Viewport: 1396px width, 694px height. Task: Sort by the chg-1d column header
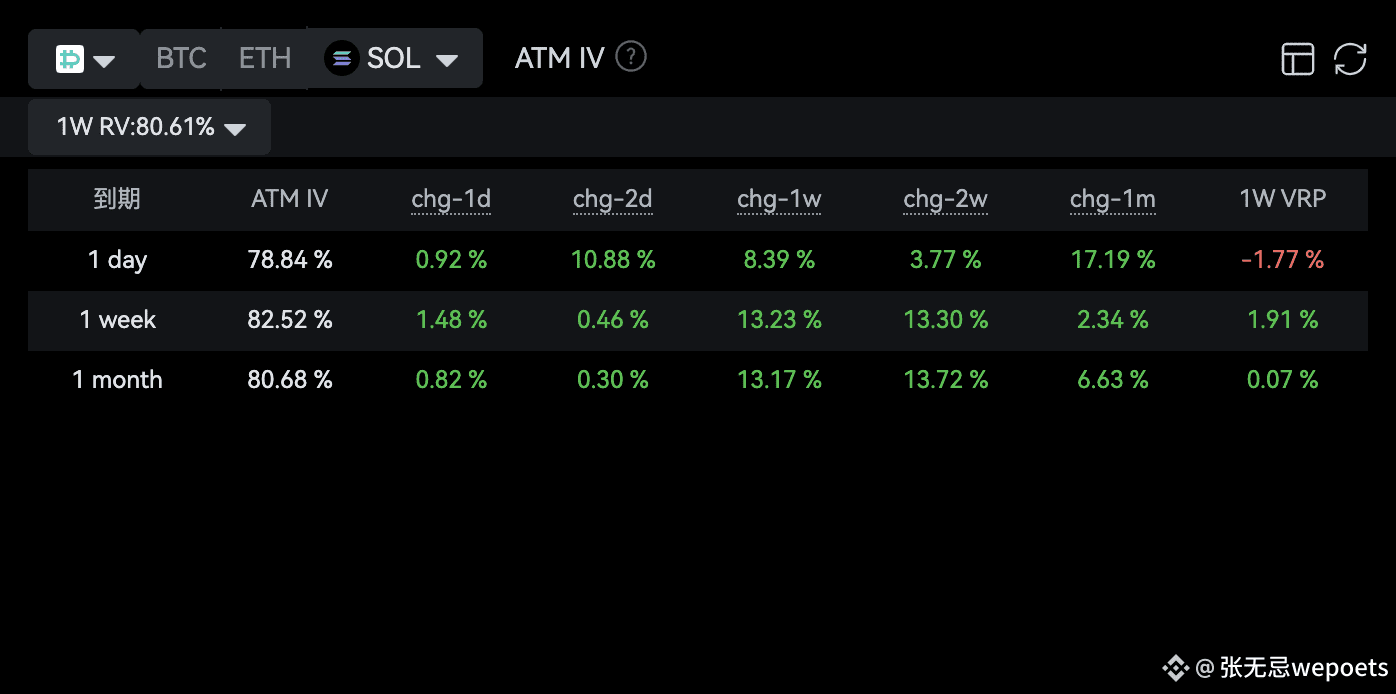click(451, 199)
